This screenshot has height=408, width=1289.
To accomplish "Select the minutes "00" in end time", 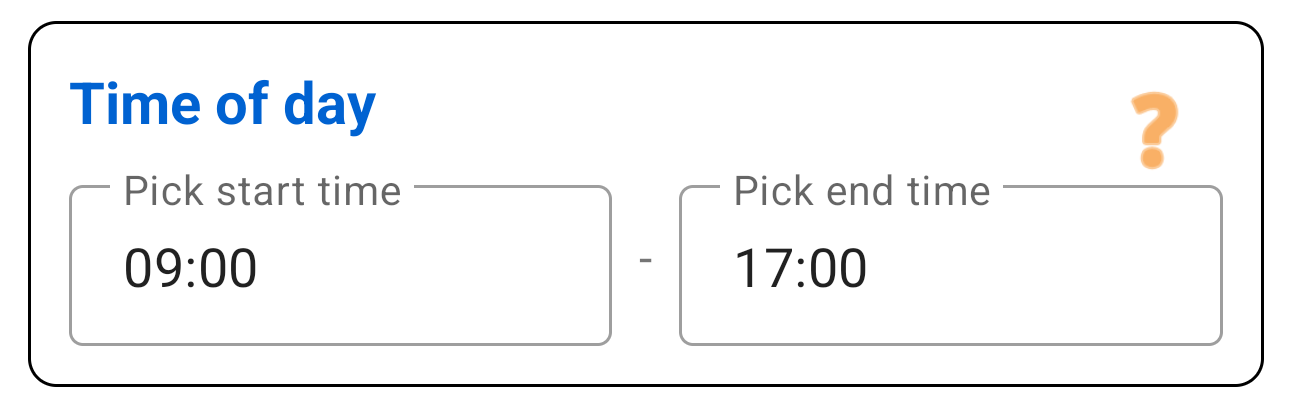I will tap(838, 268).
